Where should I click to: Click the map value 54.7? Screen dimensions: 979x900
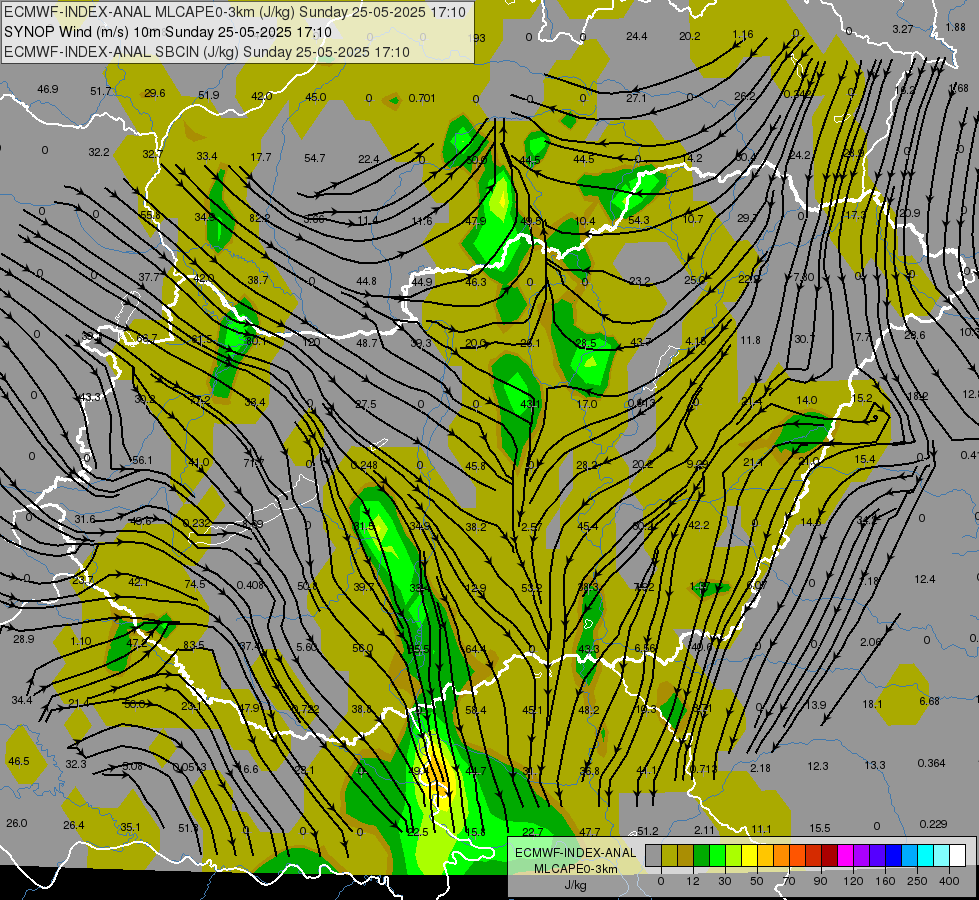tap(315, 158)
